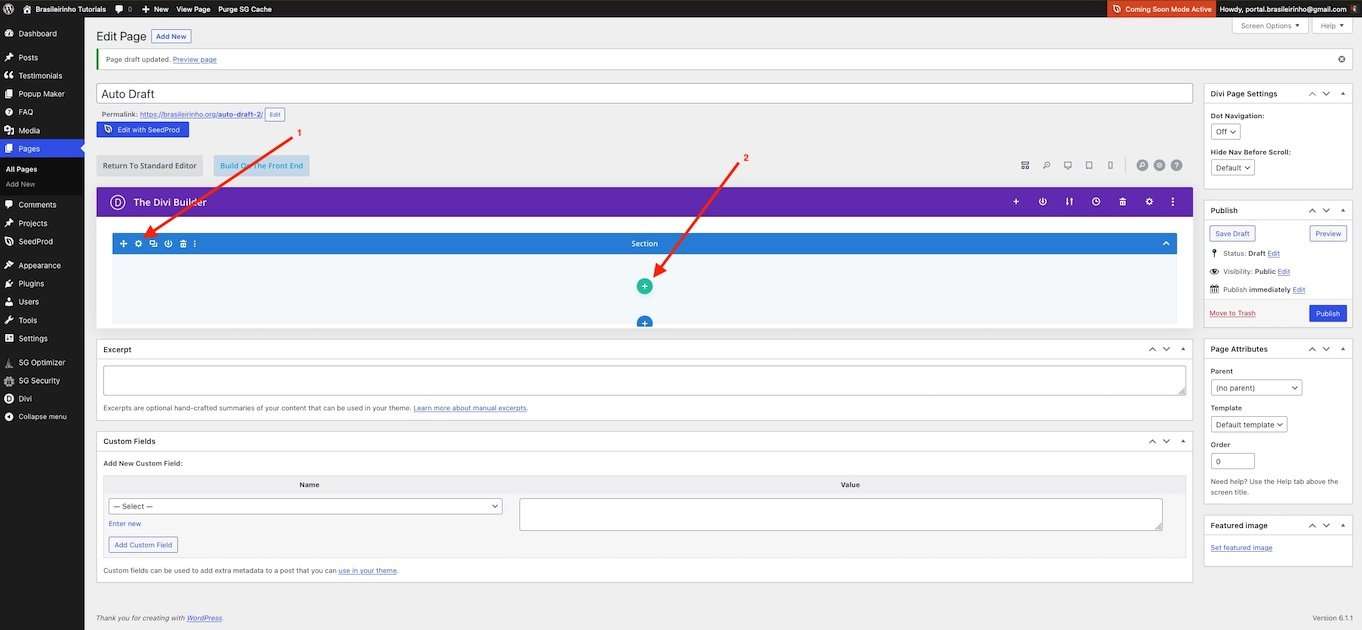1362x630 pixels.
Task: Click the Publish button
Action: [1328, 313]
